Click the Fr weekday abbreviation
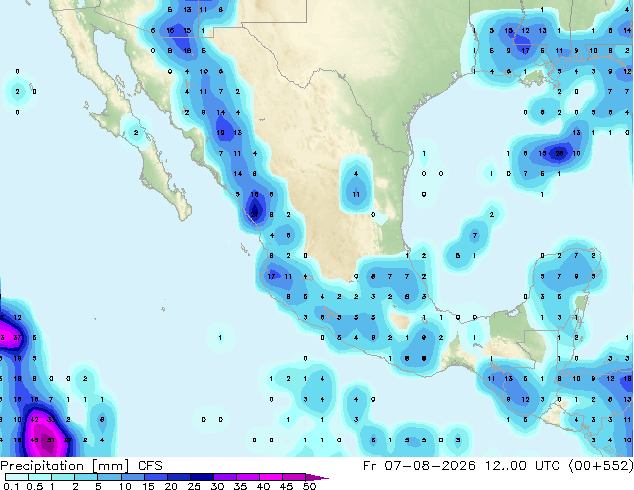Screen dimensions: 634x490 click(x=370, y=466)
